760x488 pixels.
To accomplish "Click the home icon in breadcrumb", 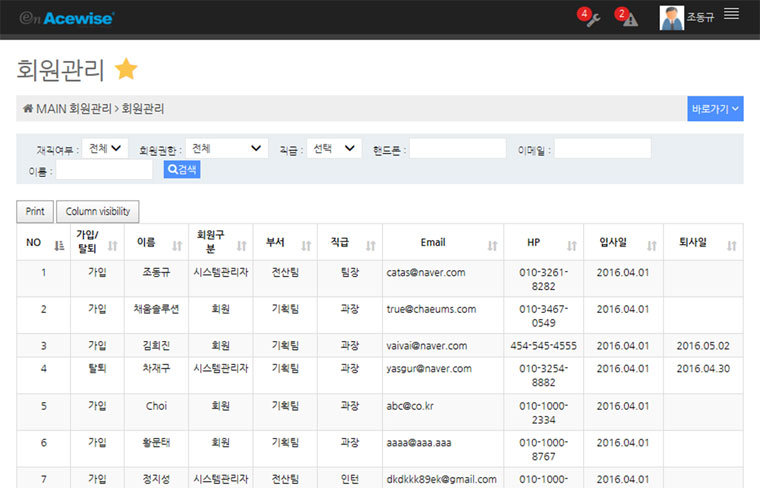I will (28, 108).
